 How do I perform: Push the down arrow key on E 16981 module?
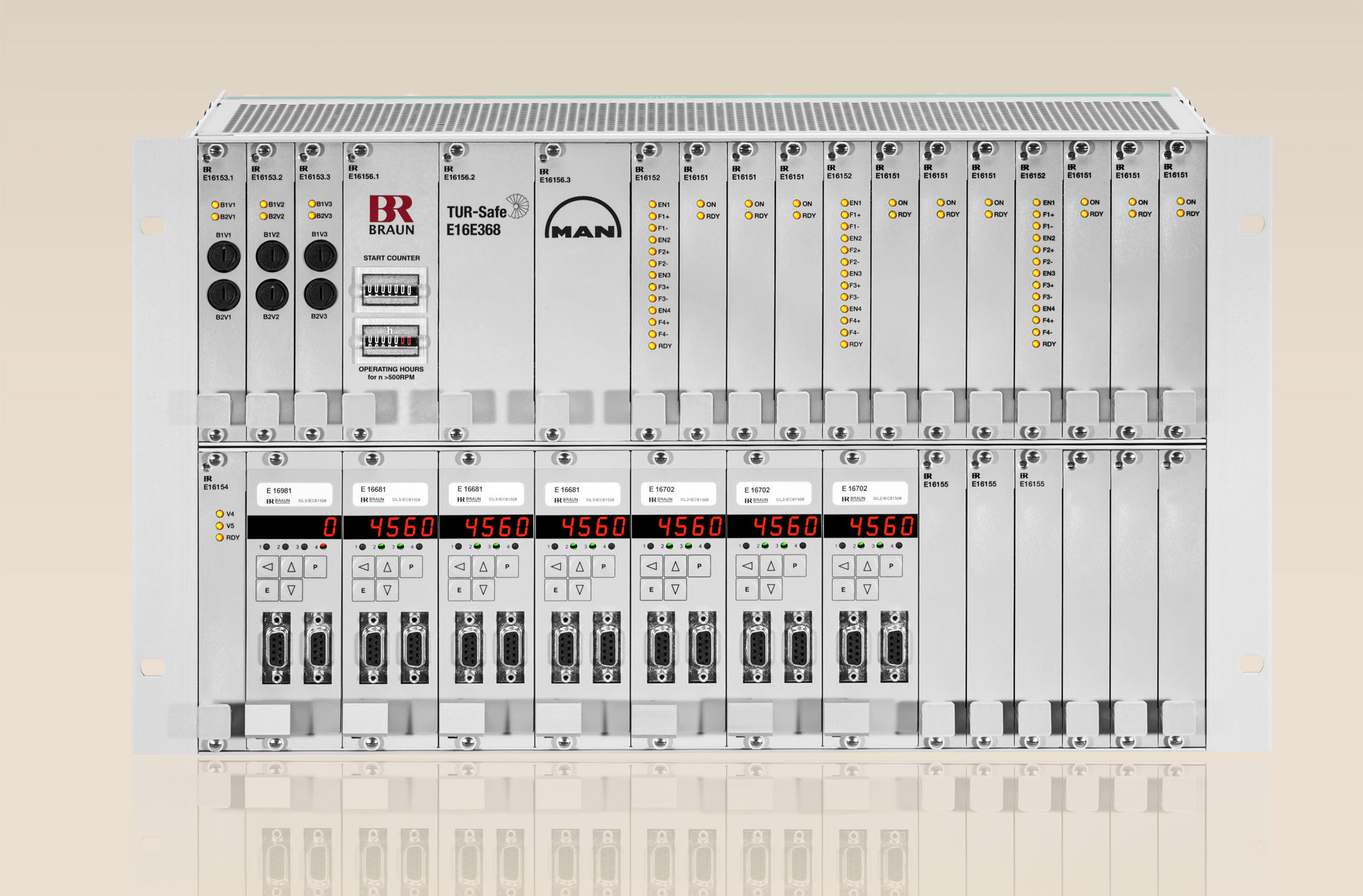tap(291, 590)
